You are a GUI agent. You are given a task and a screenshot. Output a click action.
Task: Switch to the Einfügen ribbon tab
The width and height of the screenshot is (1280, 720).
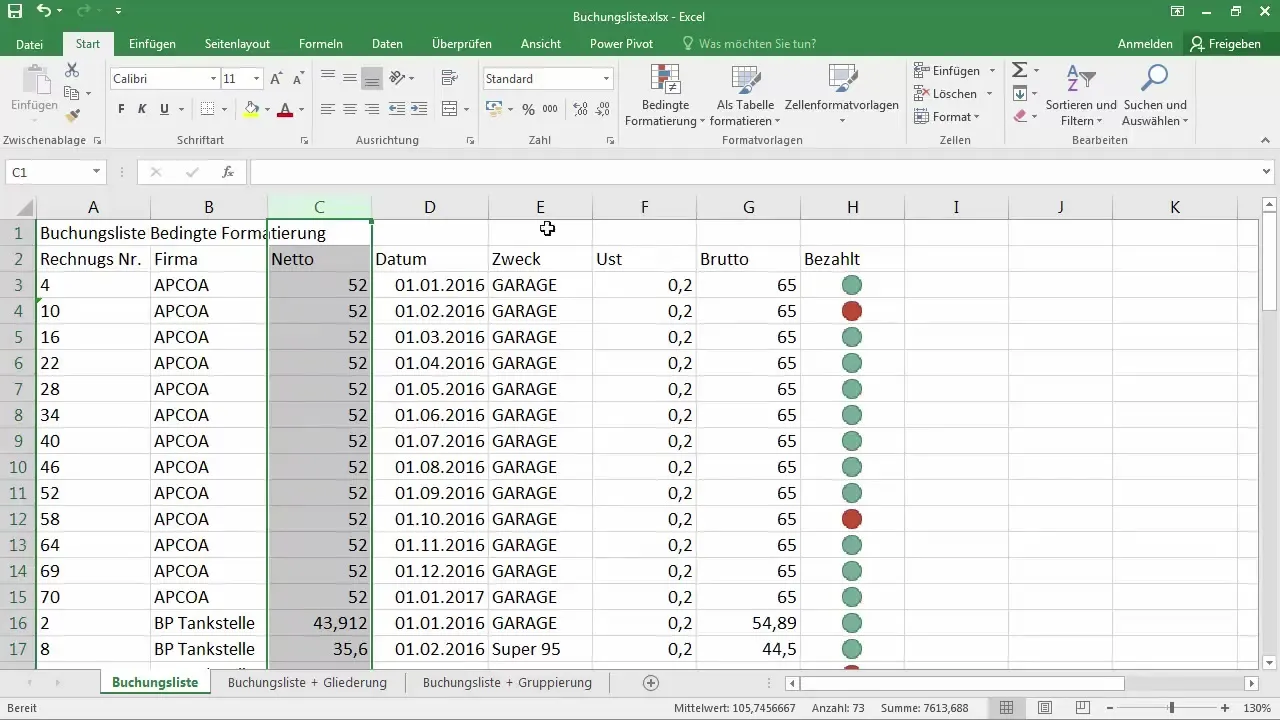tap(152, 44)
